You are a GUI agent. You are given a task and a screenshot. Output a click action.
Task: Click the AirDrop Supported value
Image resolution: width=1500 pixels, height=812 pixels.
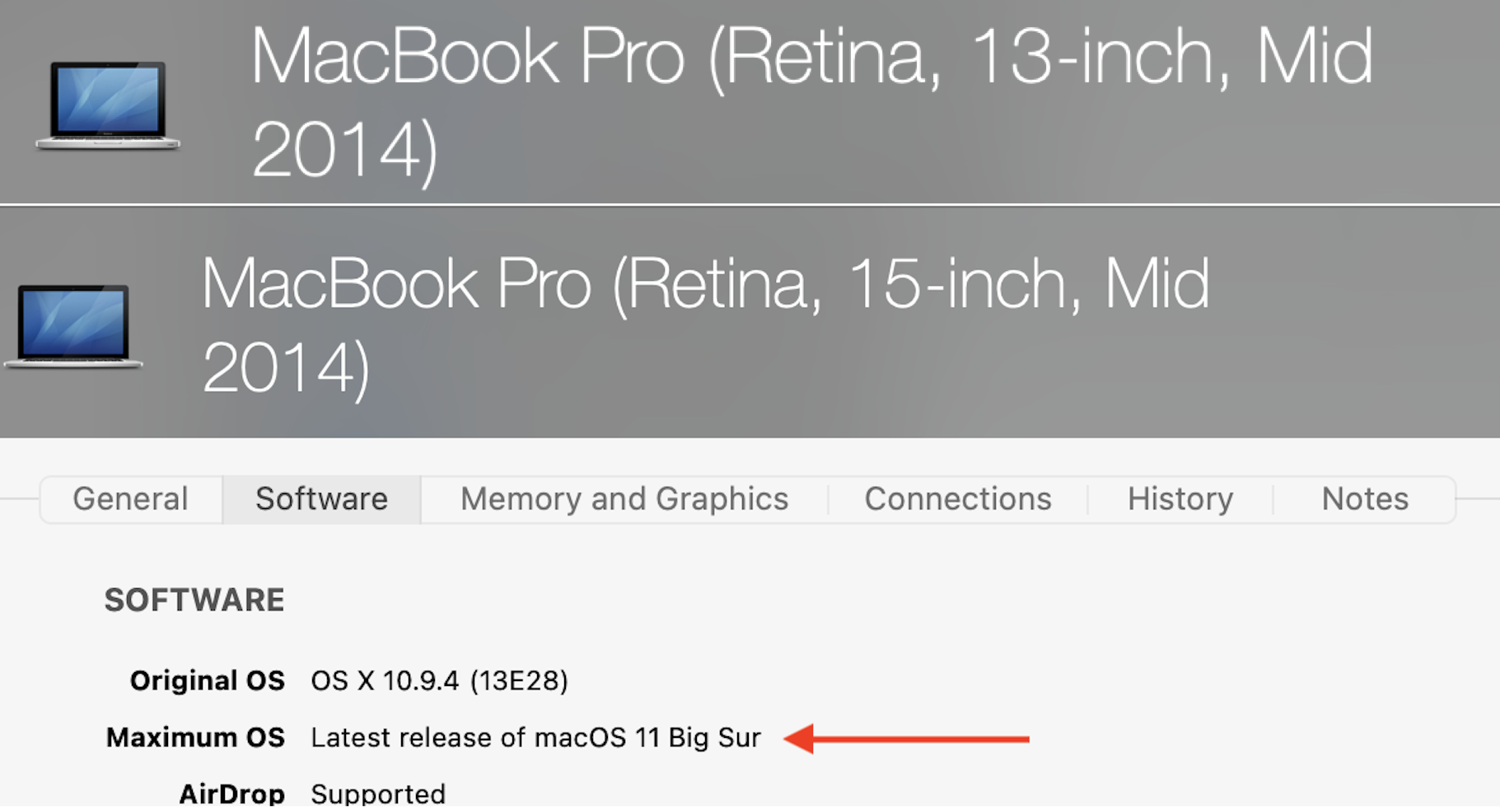click(x=378, y=793)
